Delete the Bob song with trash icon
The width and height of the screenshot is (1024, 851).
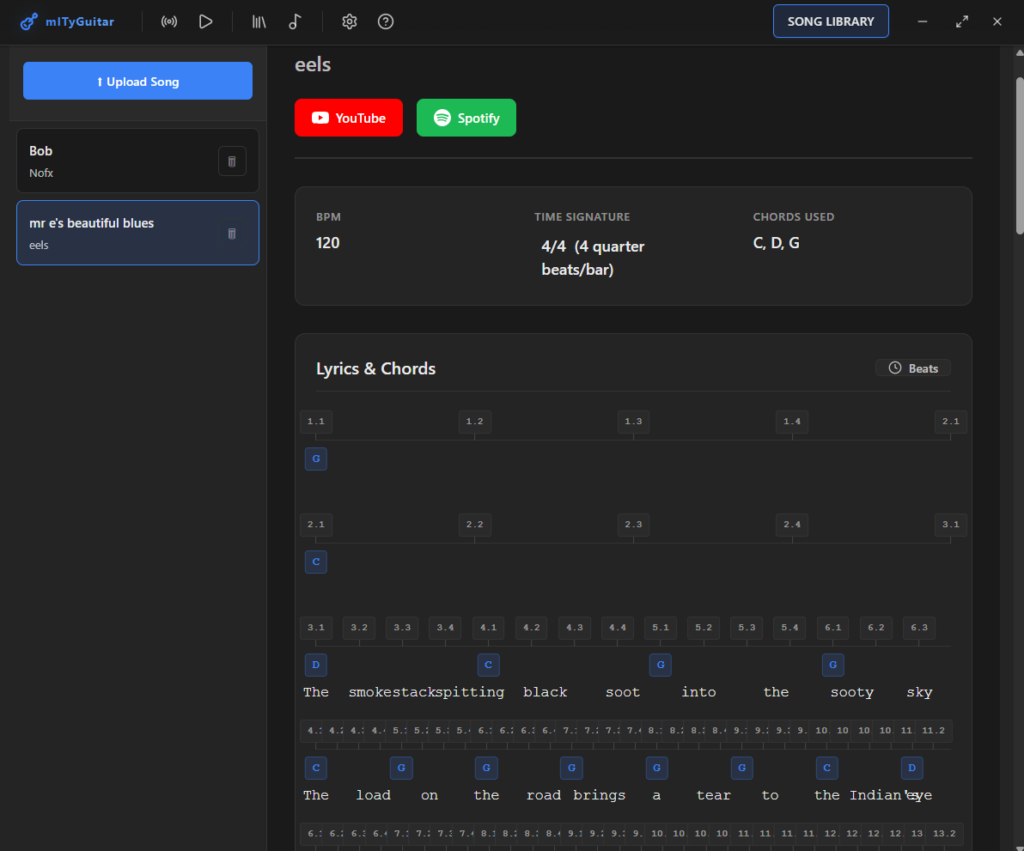[x=232, y=160]
